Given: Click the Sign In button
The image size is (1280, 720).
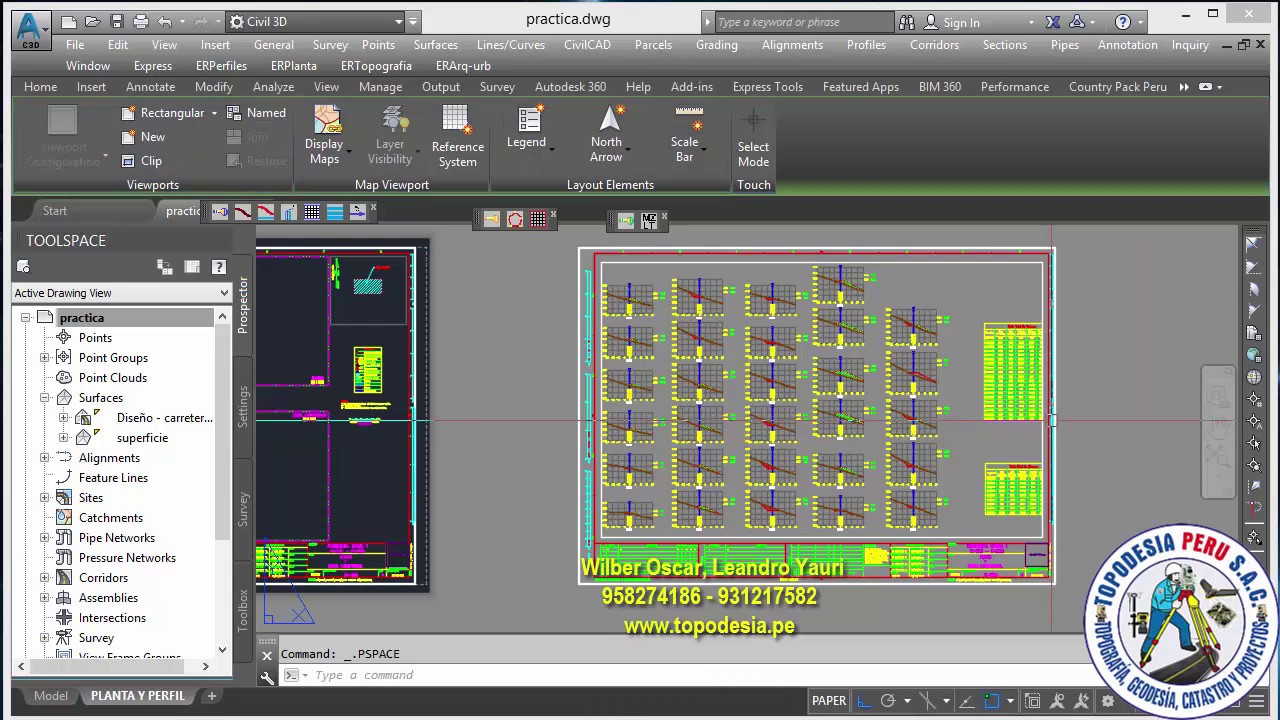Looking at the screenshot, I should point(953,22).
